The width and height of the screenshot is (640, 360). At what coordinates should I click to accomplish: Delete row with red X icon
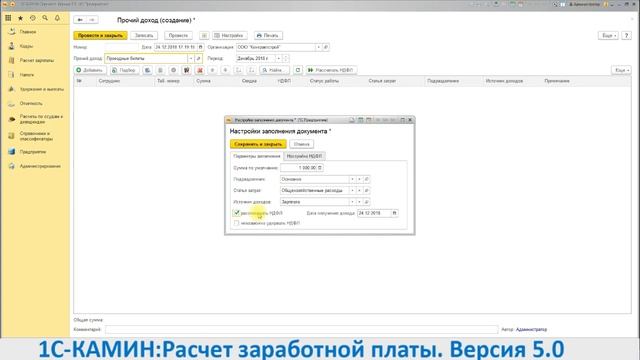200,70
